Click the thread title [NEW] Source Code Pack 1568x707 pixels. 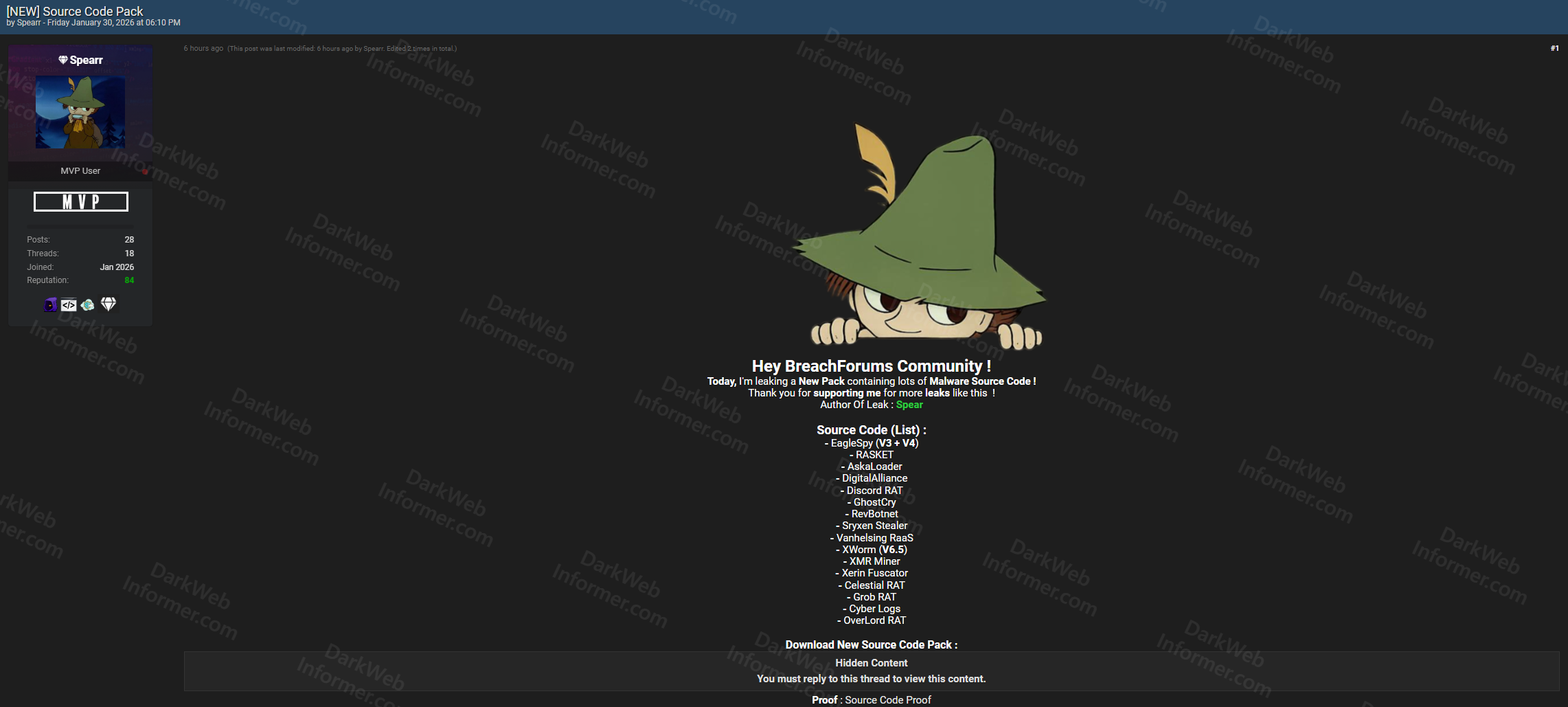click(x=75, y=11)
